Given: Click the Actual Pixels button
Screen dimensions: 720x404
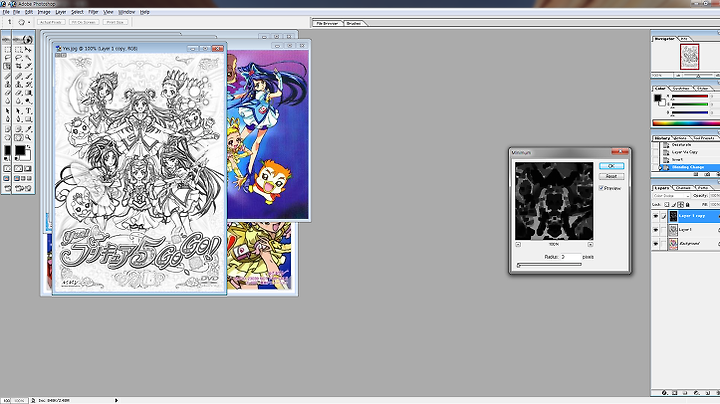Looking at the screenshot, I should pyautogui.click(x=51, y=22).
